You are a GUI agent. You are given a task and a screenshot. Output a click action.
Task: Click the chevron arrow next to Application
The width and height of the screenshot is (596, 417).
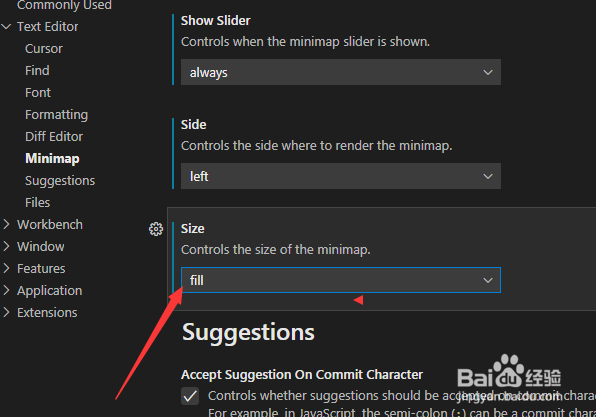click(6, 290)
